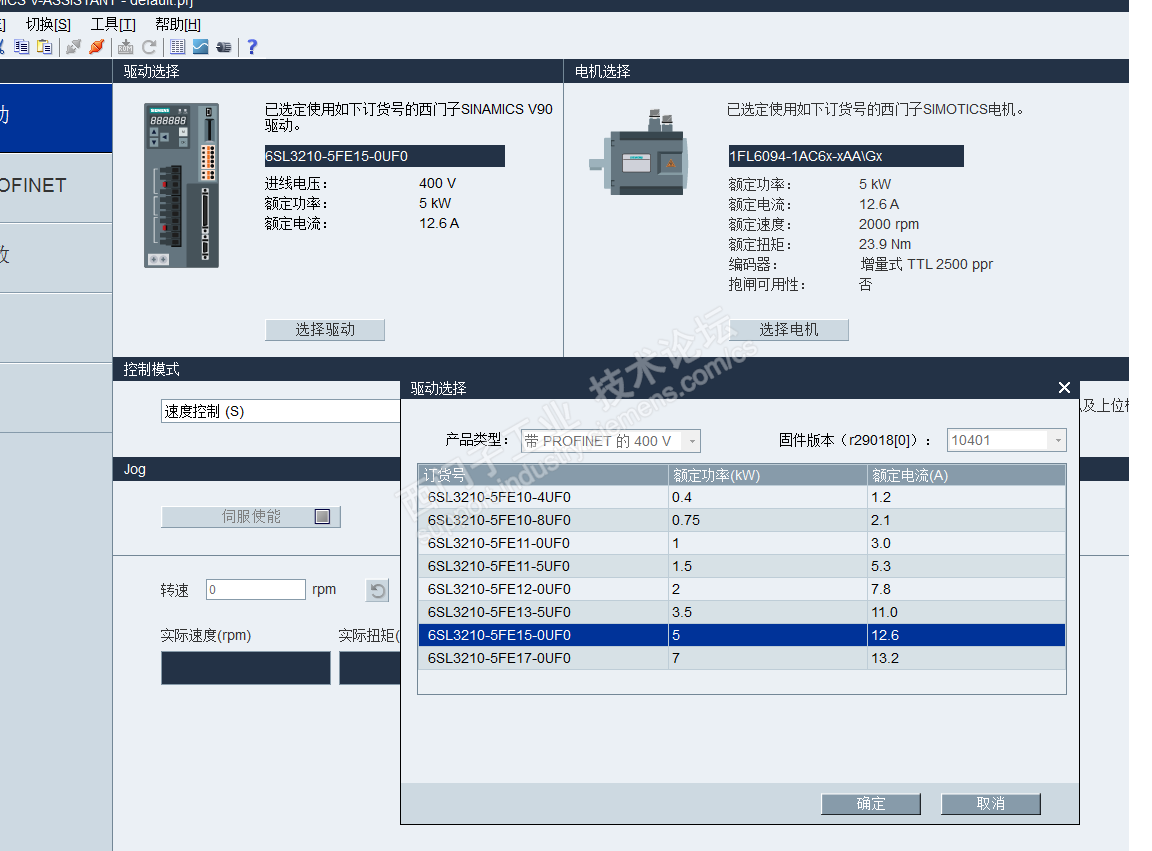The height and width of the screenshot is (851, 1152).
Task: Open the trace curve icon
Action: point(201,47)
